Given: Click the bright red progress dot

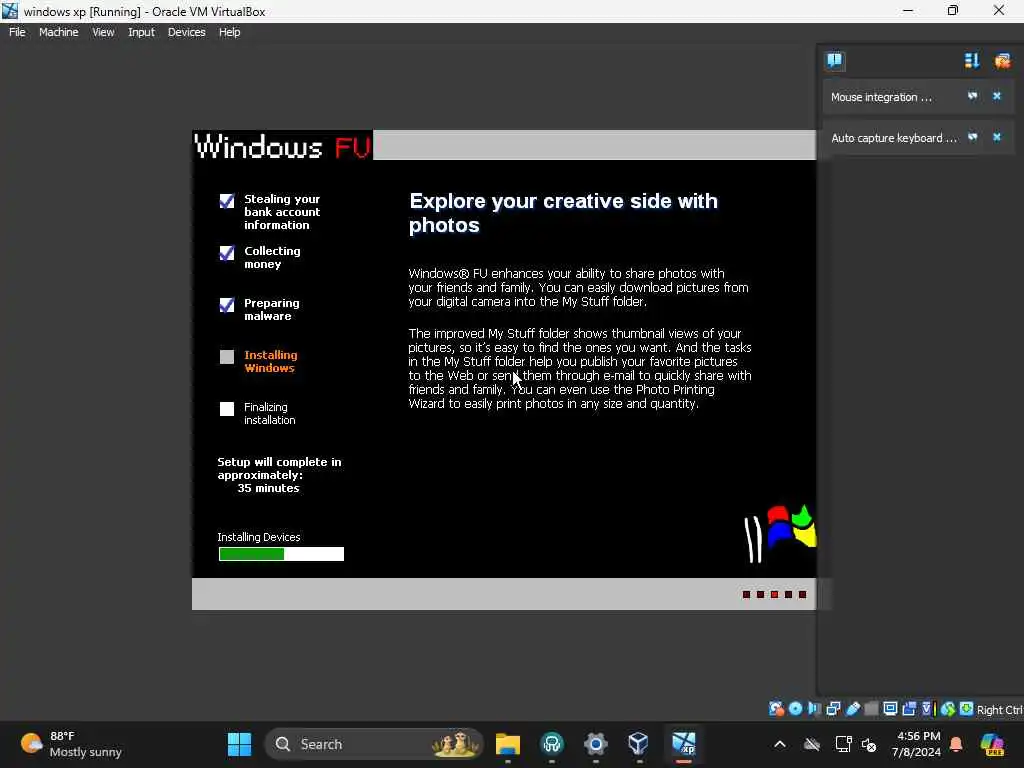Looking at the screenshot, I should tap(775, 594).
